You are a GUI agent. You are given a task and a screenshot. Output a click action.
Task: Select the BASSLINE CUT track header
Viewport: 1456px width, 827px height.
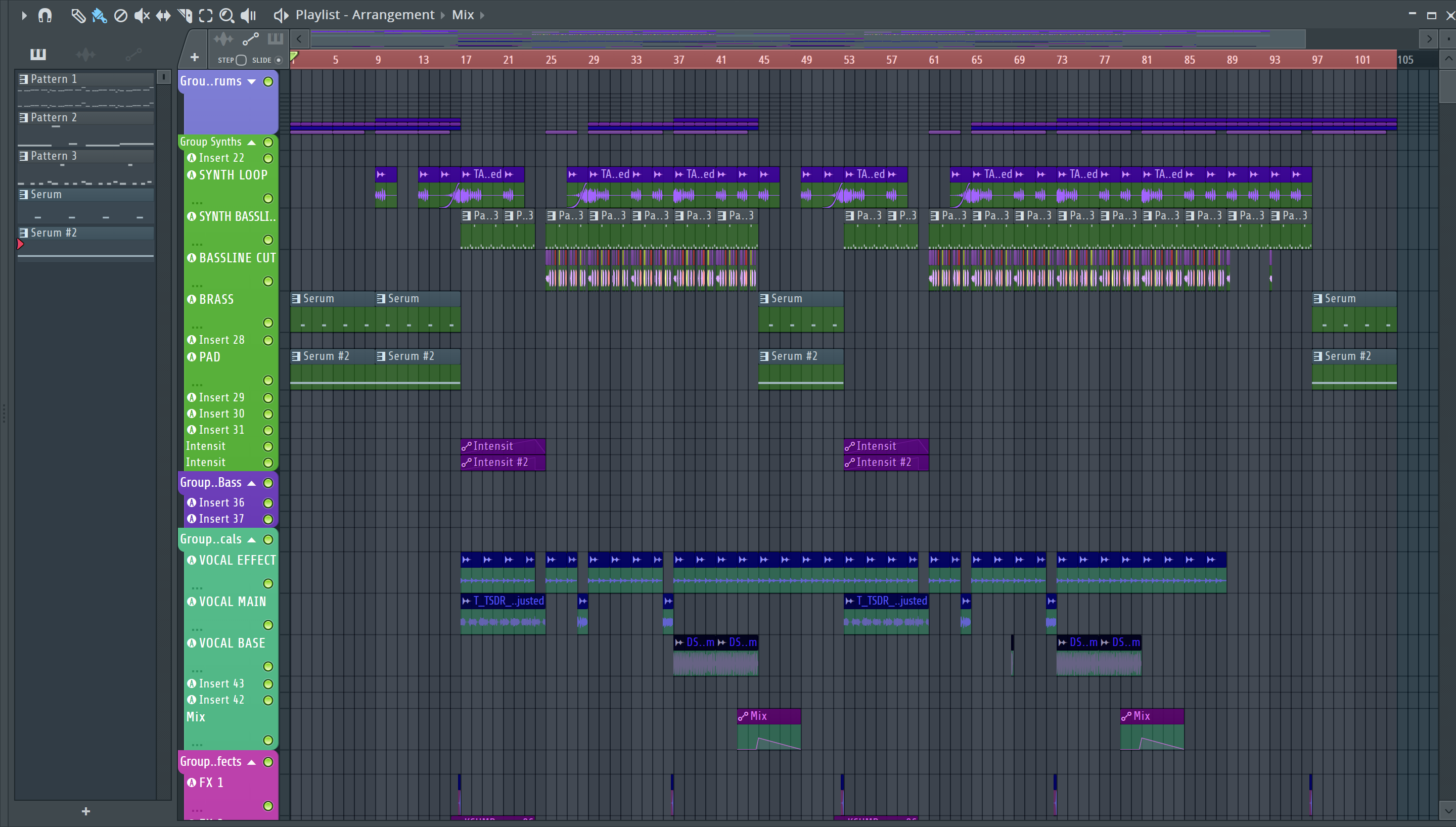(x=231, y=270)
